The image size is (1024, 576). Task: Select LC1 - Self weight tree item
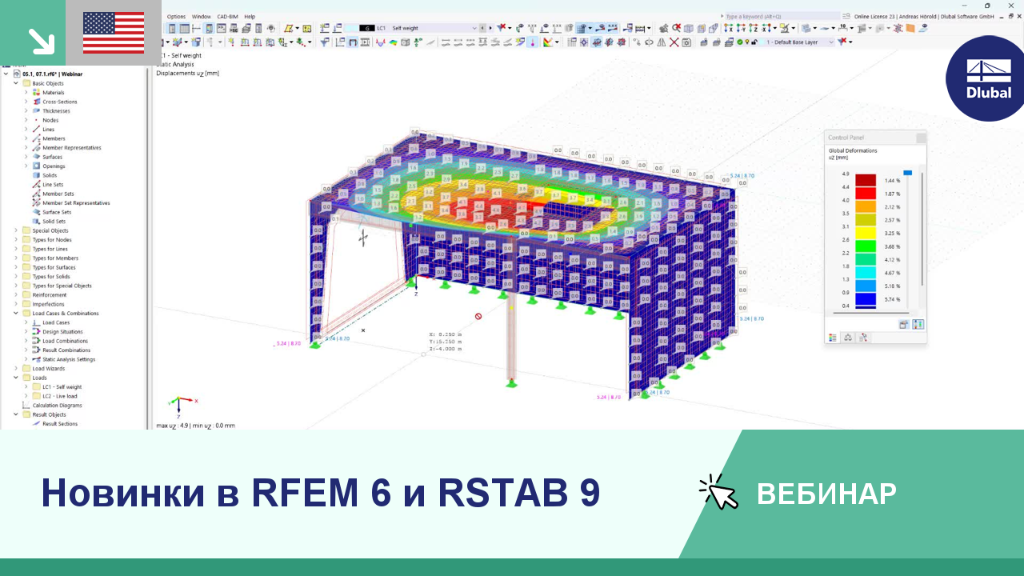tap(62, 387)
